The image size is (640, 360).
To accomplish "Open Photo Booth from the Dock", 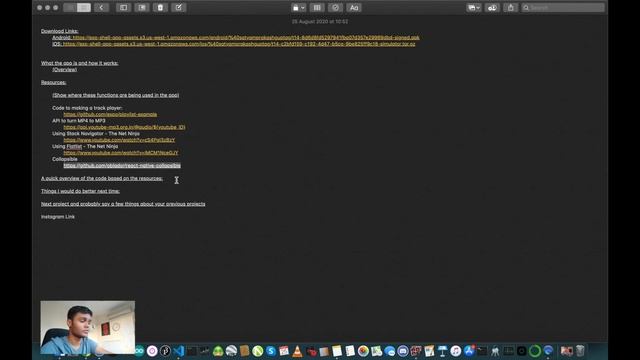I will click(416, 351).
